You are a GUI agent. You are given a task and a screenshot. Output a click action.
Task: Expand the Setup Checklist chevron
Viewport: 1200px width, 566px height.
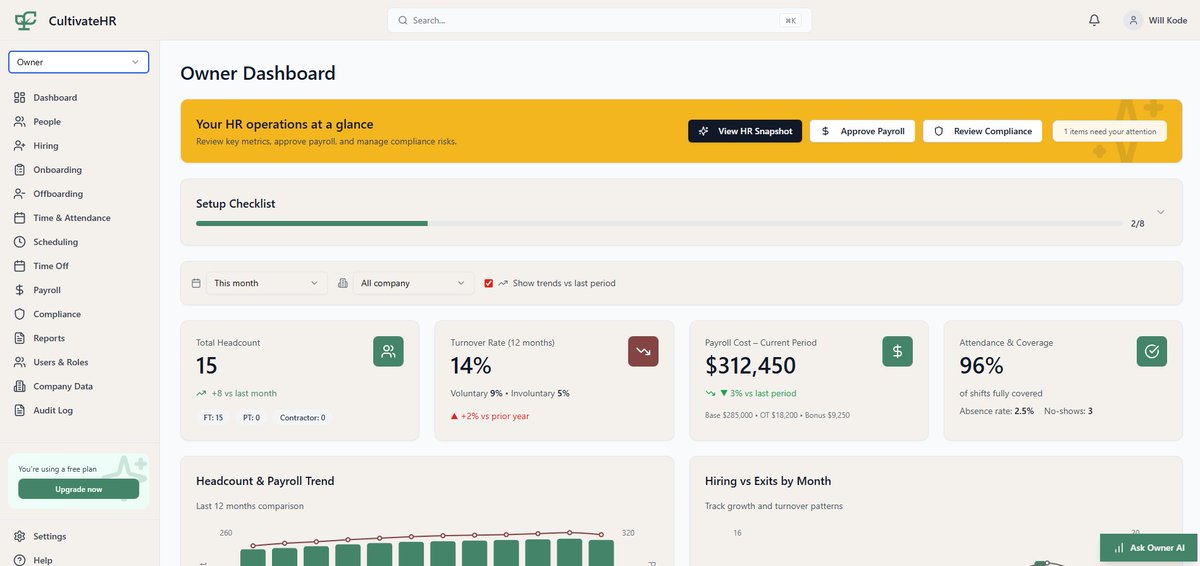pos(1161,212)
